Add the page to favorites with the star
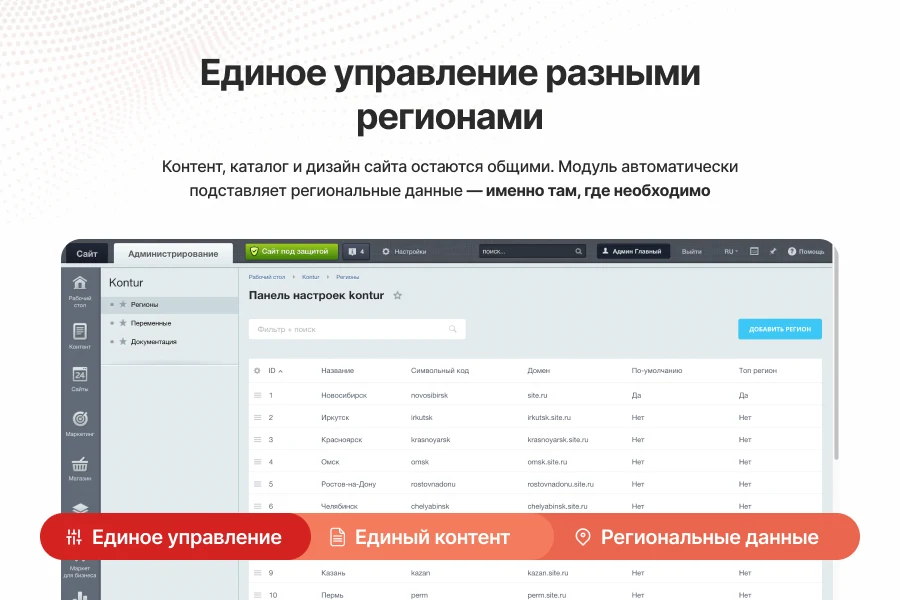 pyautogui.click(x=397, y=296)
